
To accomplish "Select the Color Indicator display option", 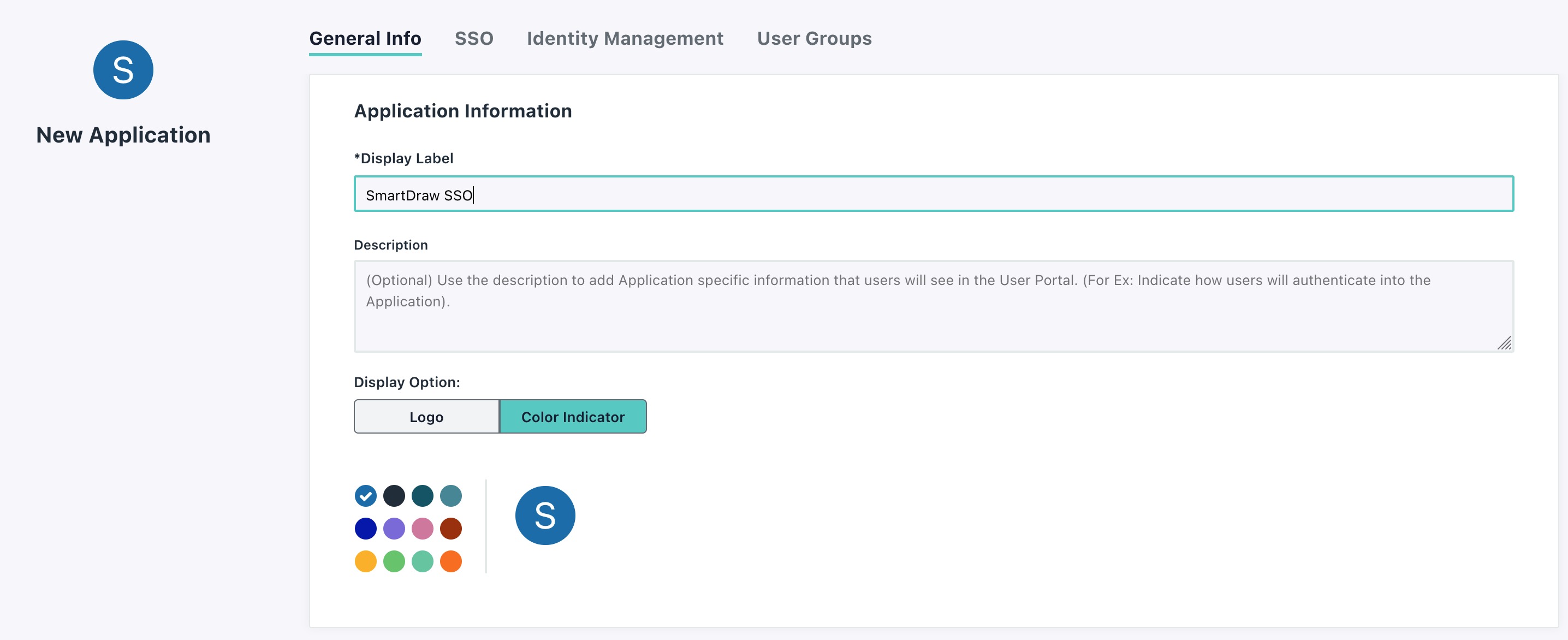I will click(573, 417).
